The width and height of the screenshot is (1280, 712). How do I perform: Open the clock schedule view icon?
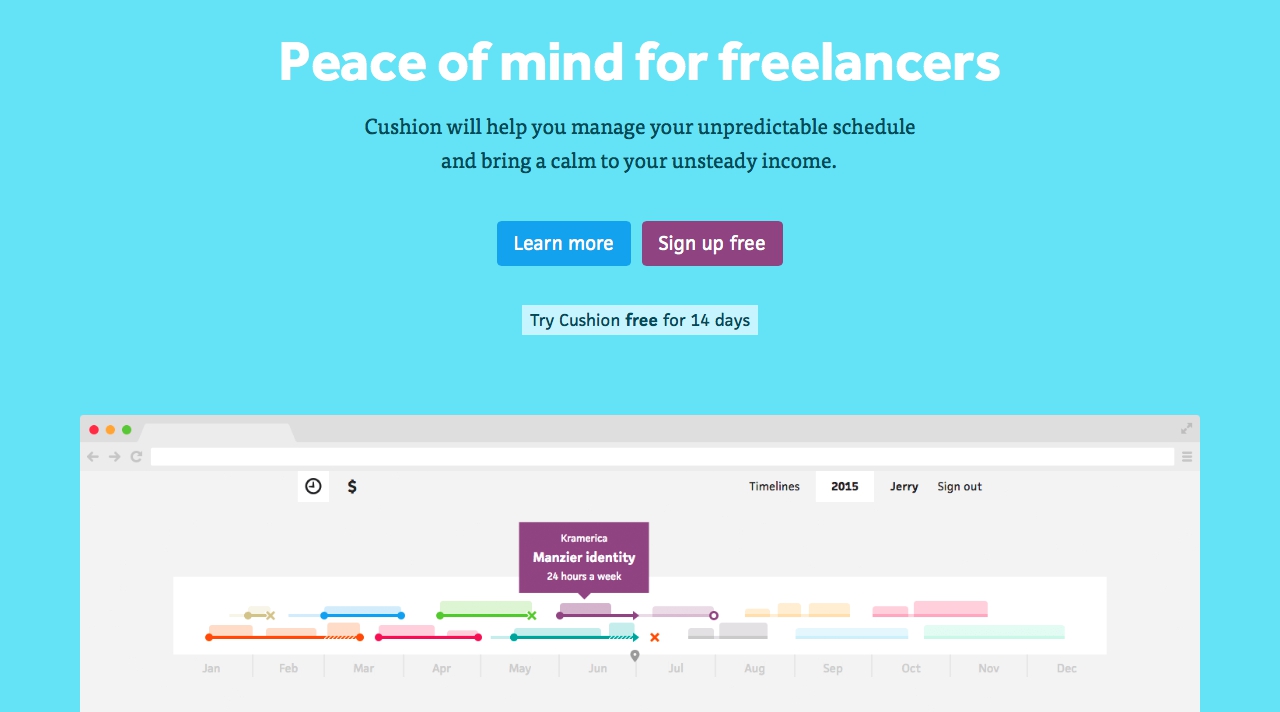tap(313, 486)
